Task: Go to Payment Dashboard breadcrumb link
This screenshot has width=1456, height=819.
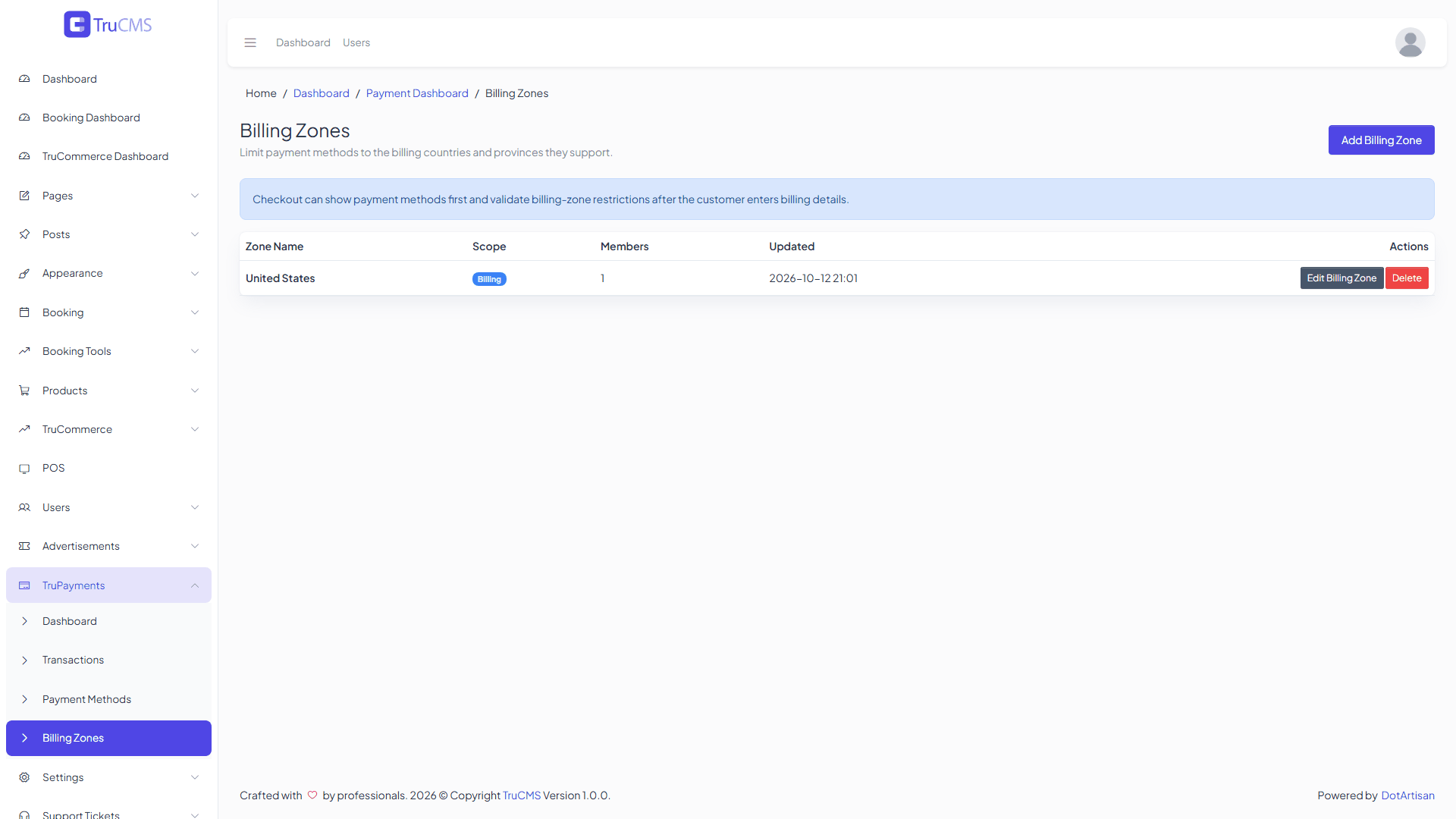Action: click(417, 93)
